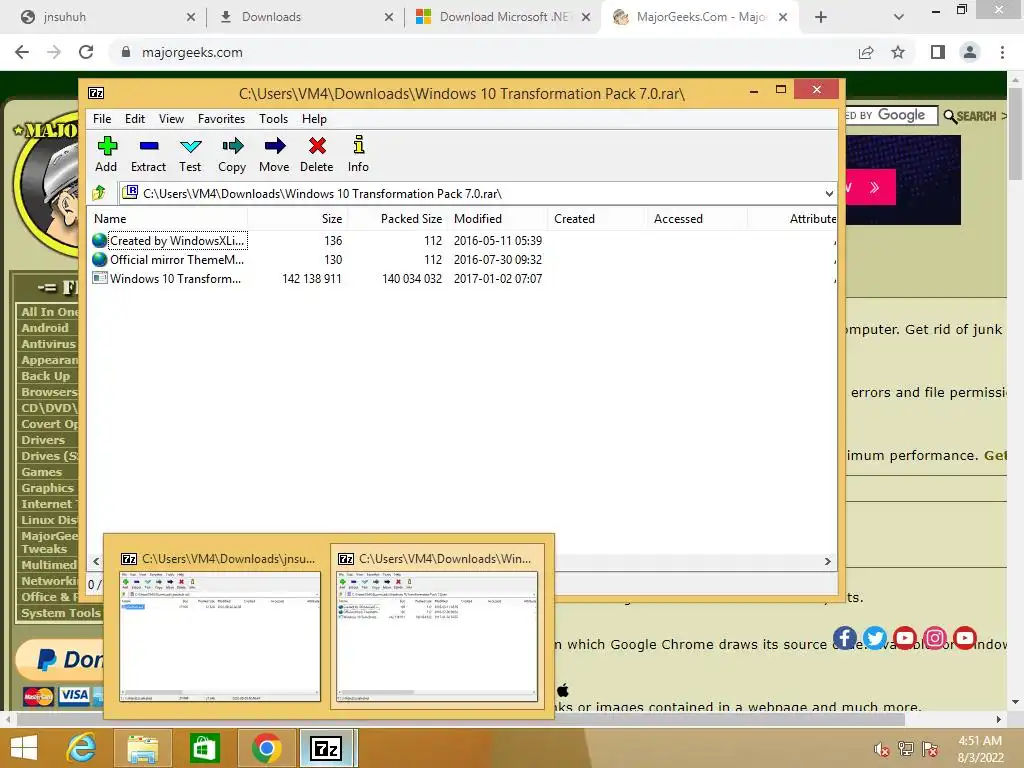Open Games category on MajorGeeks sidebar
This screenshot has width=1024, height=768.
click(41, 472)
